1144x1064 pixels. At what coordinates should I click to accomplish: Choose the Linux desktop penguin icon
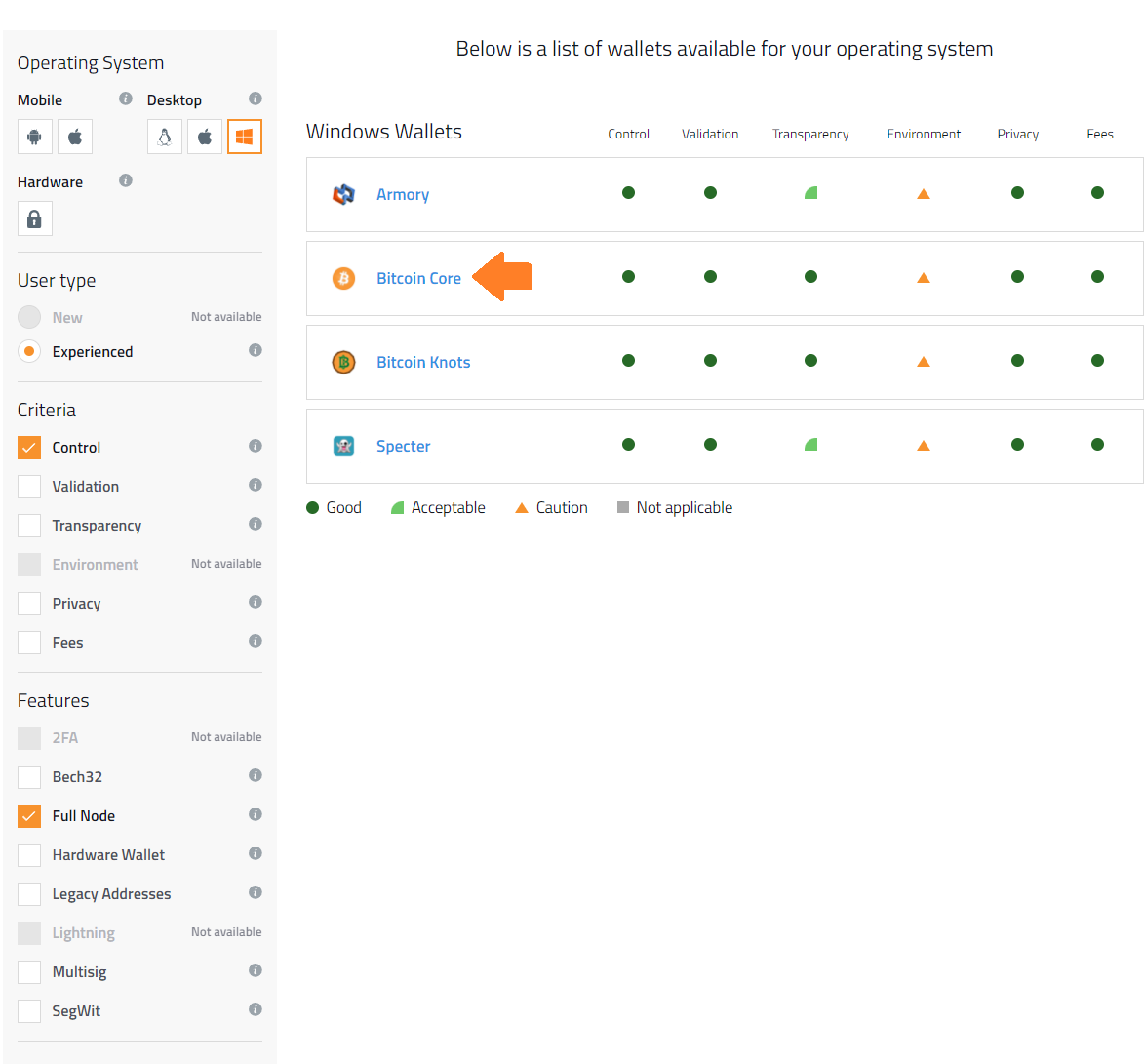(x=165, y=138)
